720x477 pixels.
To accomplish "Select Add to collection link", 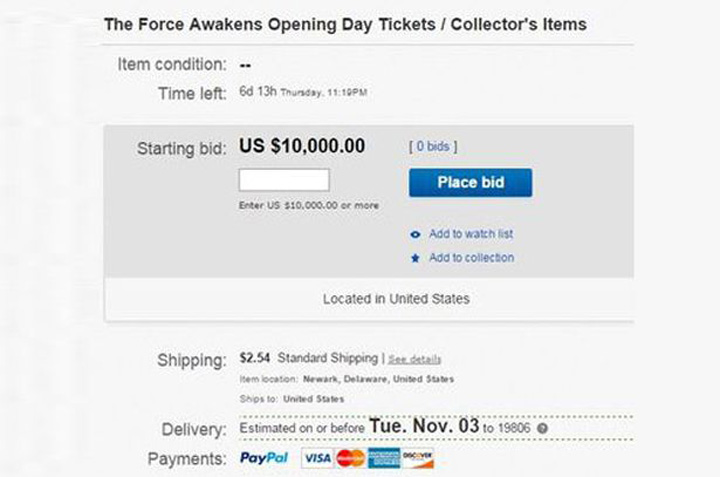I will [472, 258].
